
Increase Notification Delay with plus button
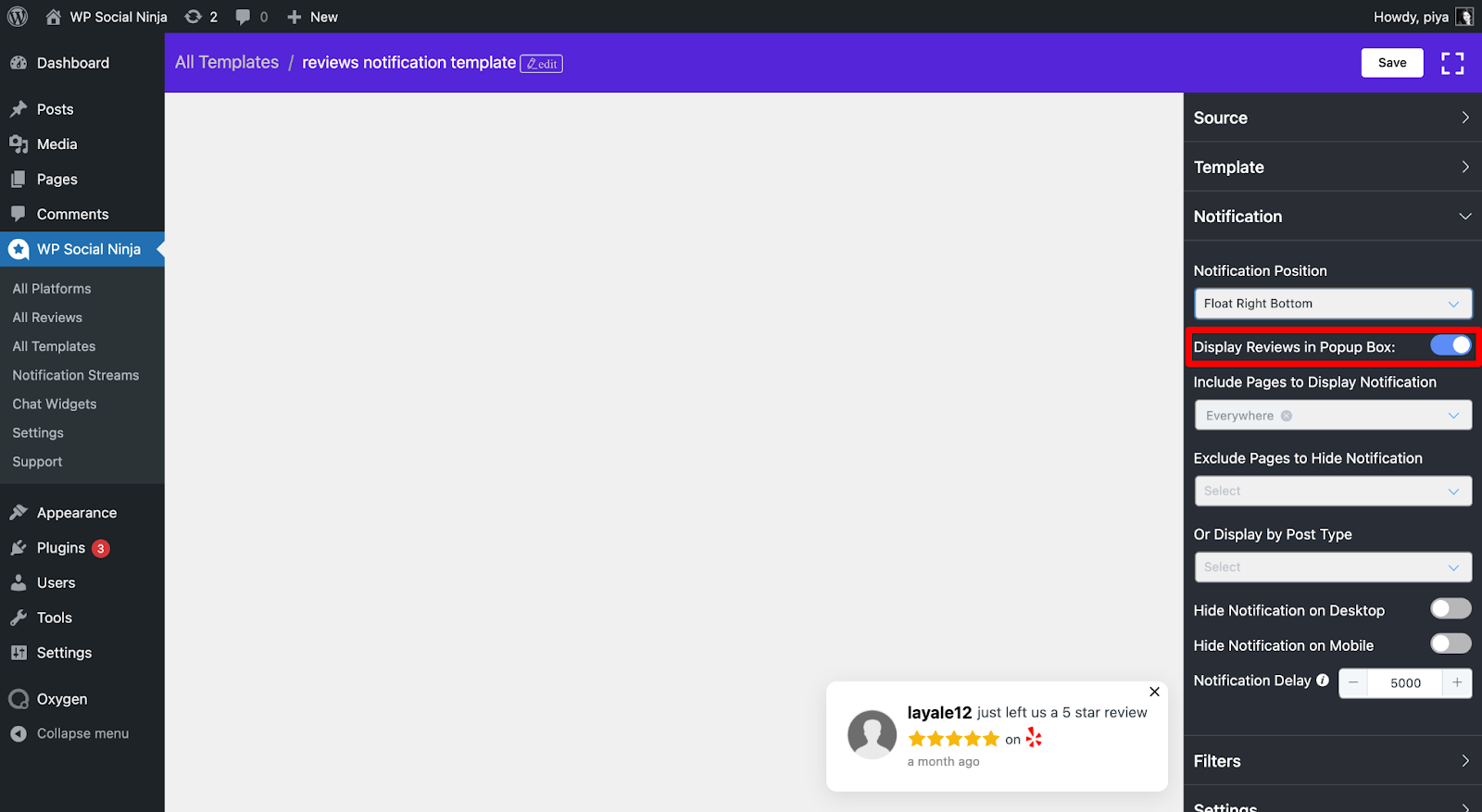[1457, 682]
